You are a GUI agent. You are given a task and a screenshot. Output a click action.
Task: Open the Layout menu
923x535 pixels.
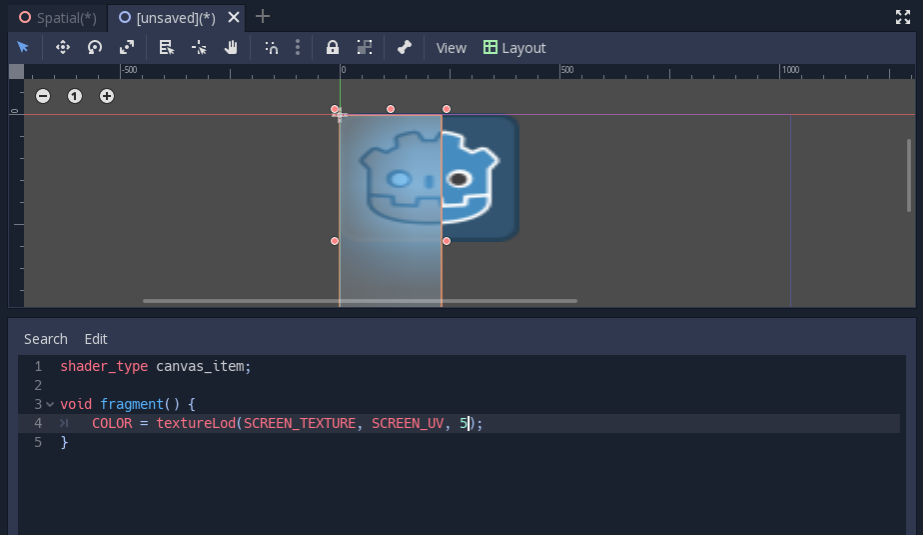point(514,48)
